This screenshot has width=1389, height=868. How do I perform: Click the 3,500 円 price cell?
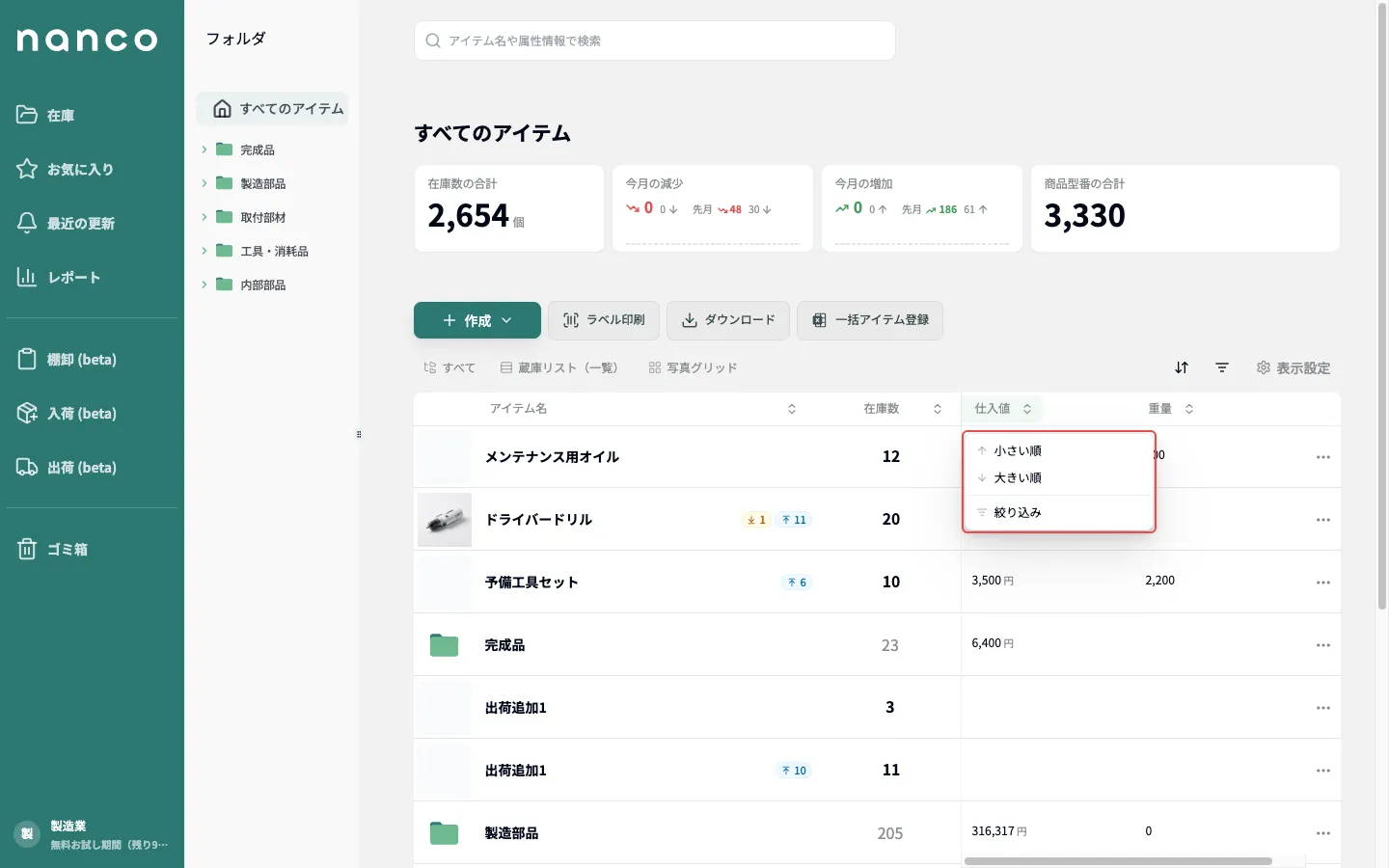click(993, 581)
